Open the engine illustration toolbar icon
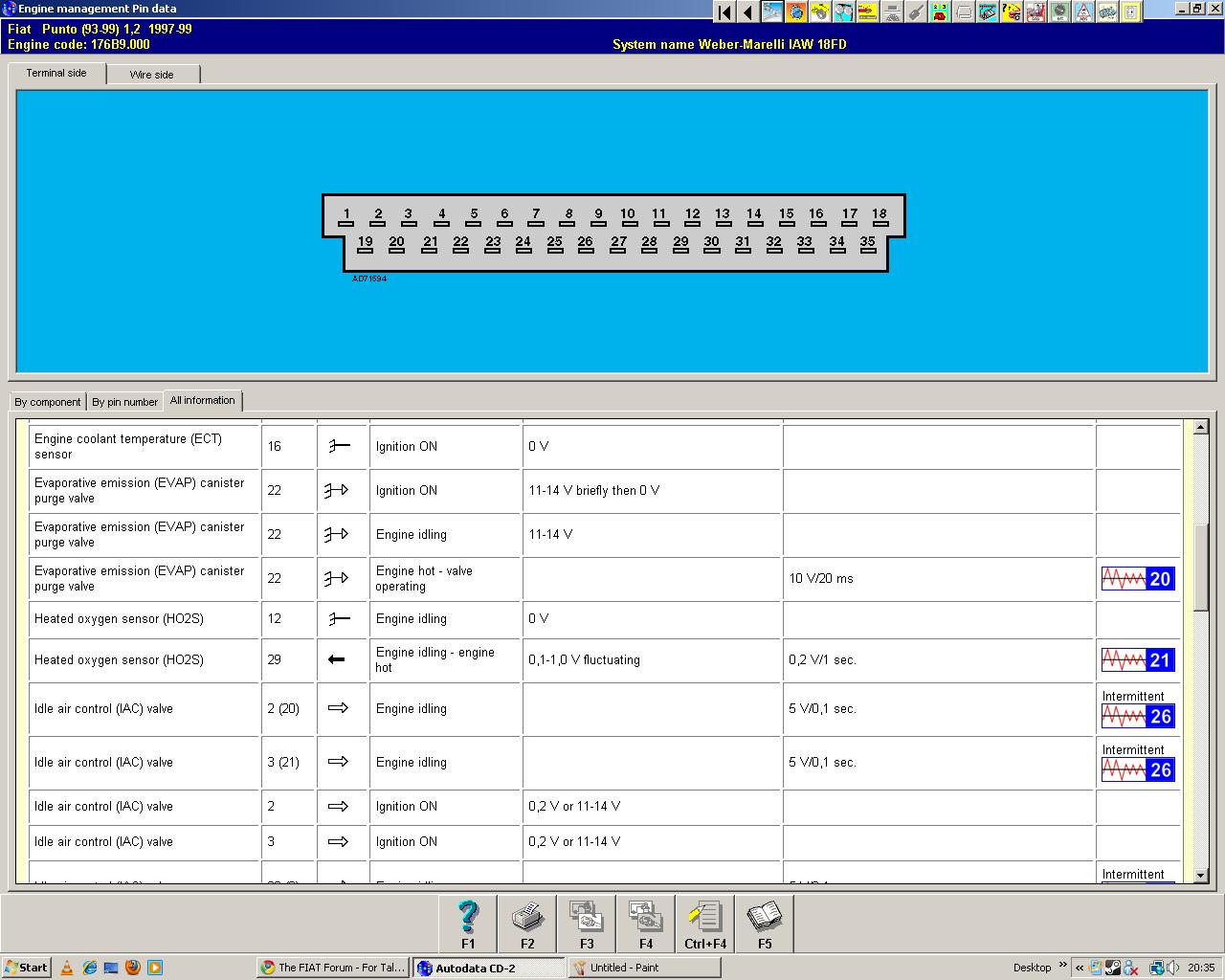The width and height of the screenshot is (1225, 980). [1109, 11]
